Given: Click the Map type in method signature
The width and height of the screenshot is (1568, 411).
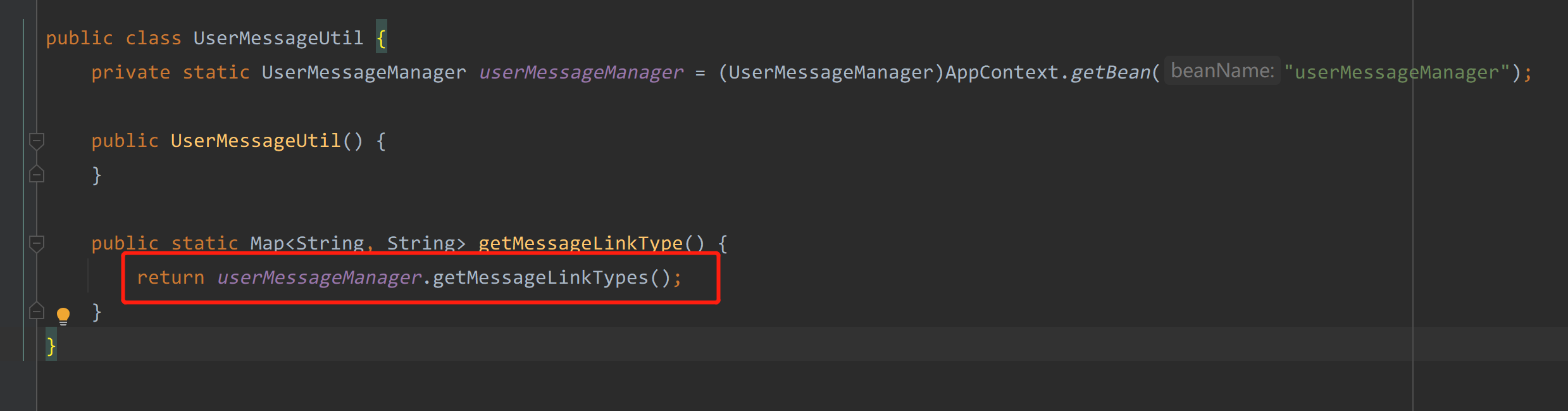Looking at the screenshot, I should click(x=267, y=243).
